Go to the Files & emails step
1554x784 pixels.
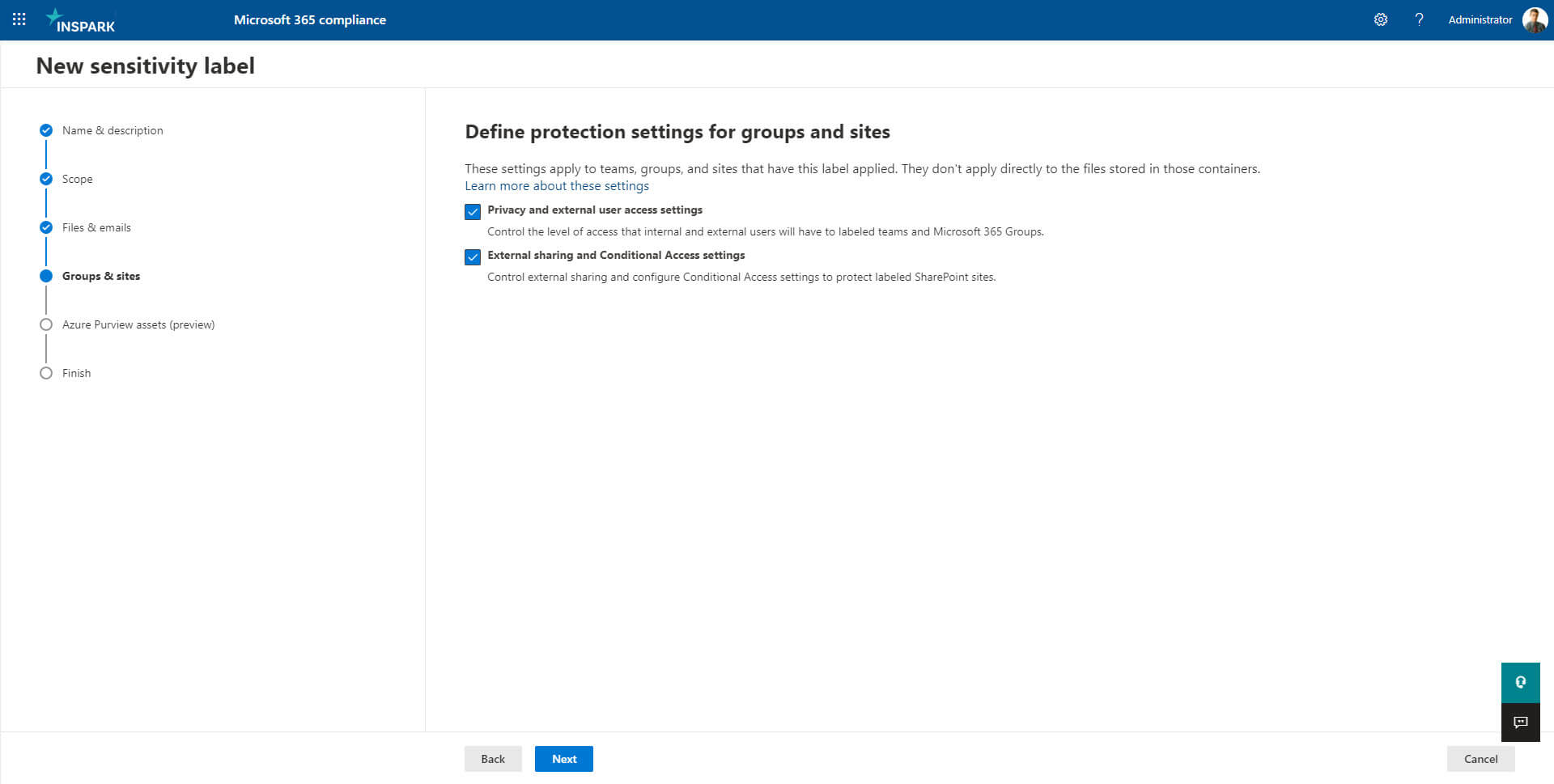(96, 227)
